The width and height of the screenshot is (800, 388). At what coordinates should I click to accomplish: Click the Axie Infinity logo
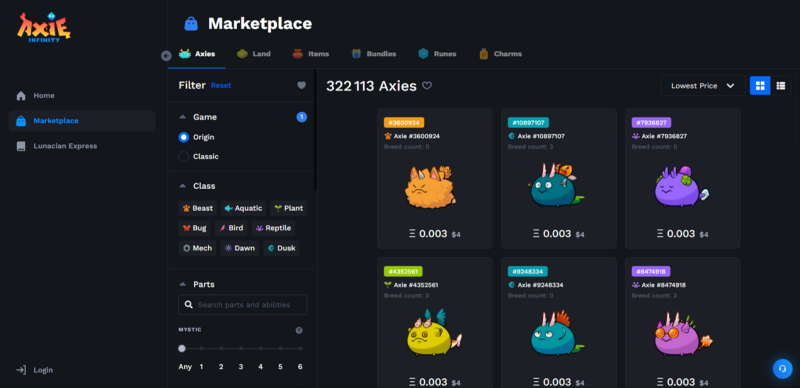pyautogui.click(x=44, y=27)
